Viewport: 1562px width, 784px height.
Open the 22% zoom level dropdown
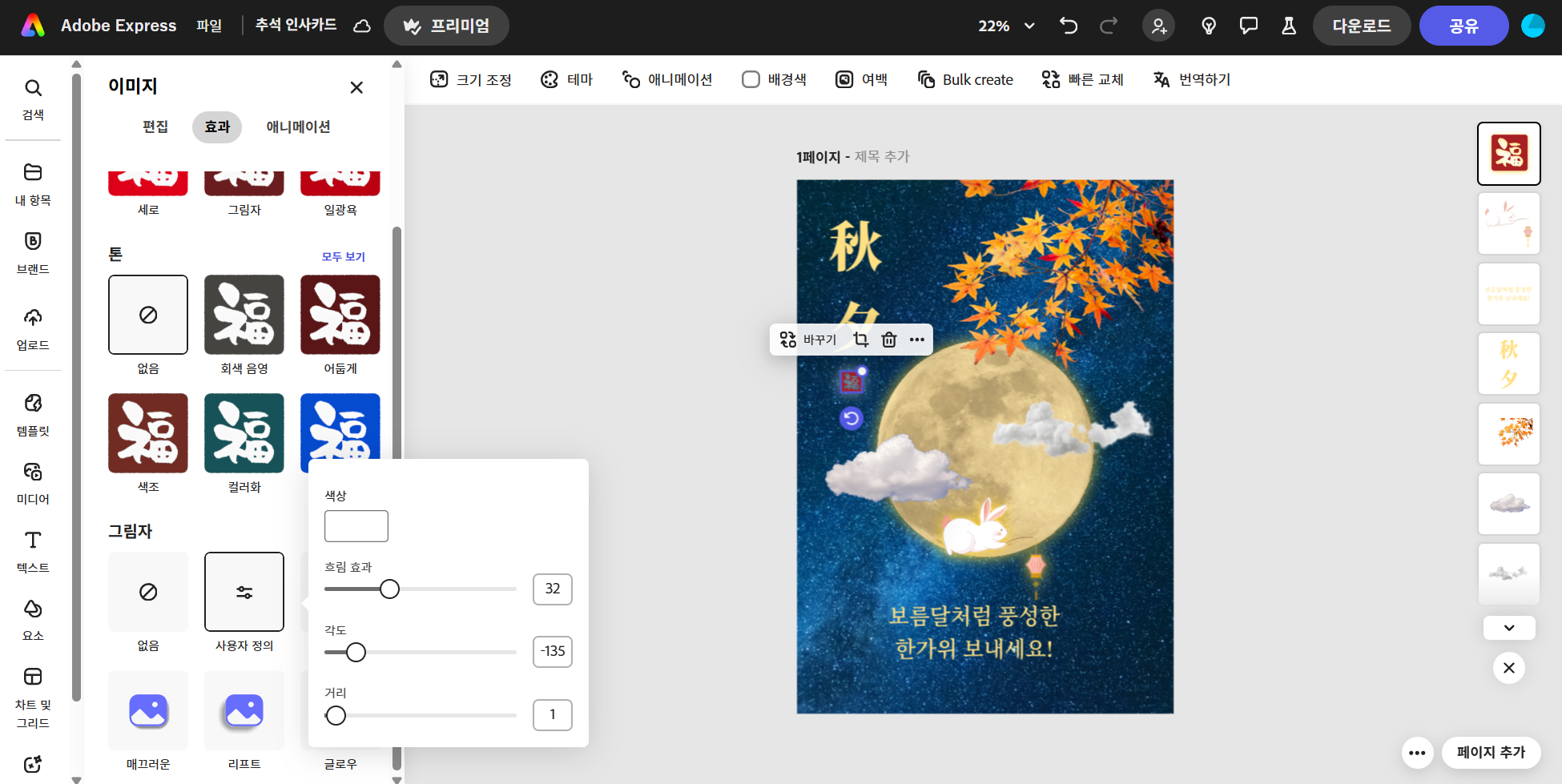1006,26
